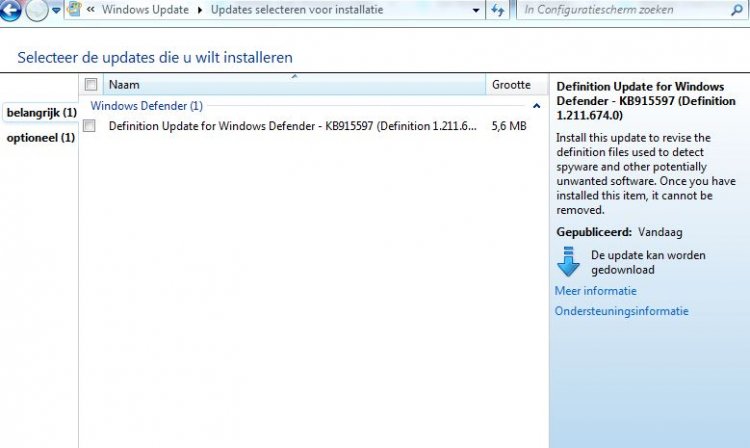Open the recent pages dropdown arrow

point(56,10)
